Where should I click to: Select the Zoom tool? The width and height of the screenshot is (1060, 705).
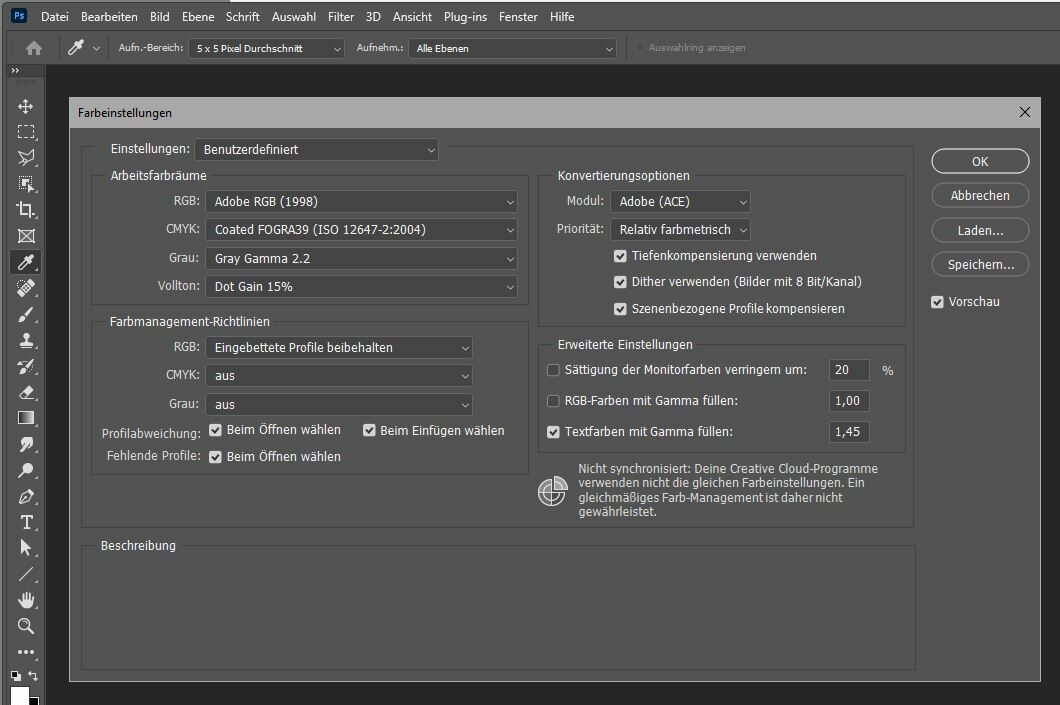click(x=26, y=626)
